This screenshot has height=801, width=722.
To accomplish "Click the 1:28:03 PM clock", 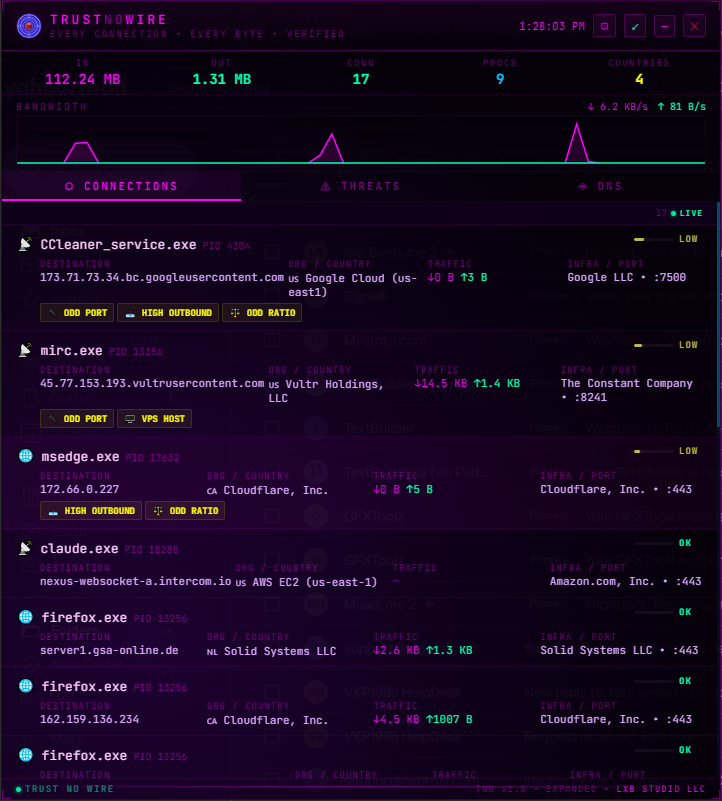I will click(552, 26).
